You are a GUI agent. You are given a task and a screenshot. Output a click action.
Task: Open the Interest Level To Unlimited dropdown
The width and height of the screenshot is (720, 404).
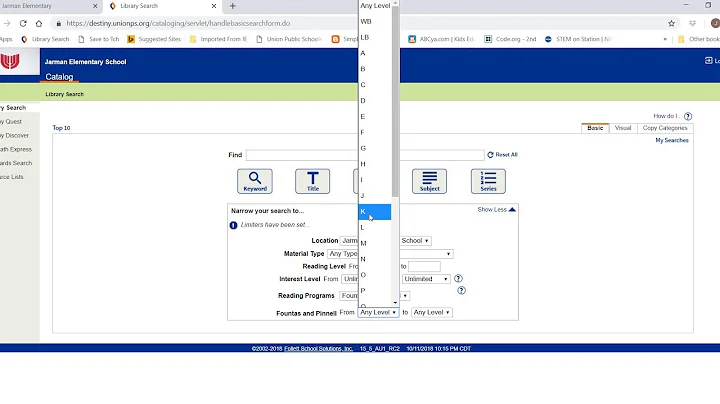[426, 279]
